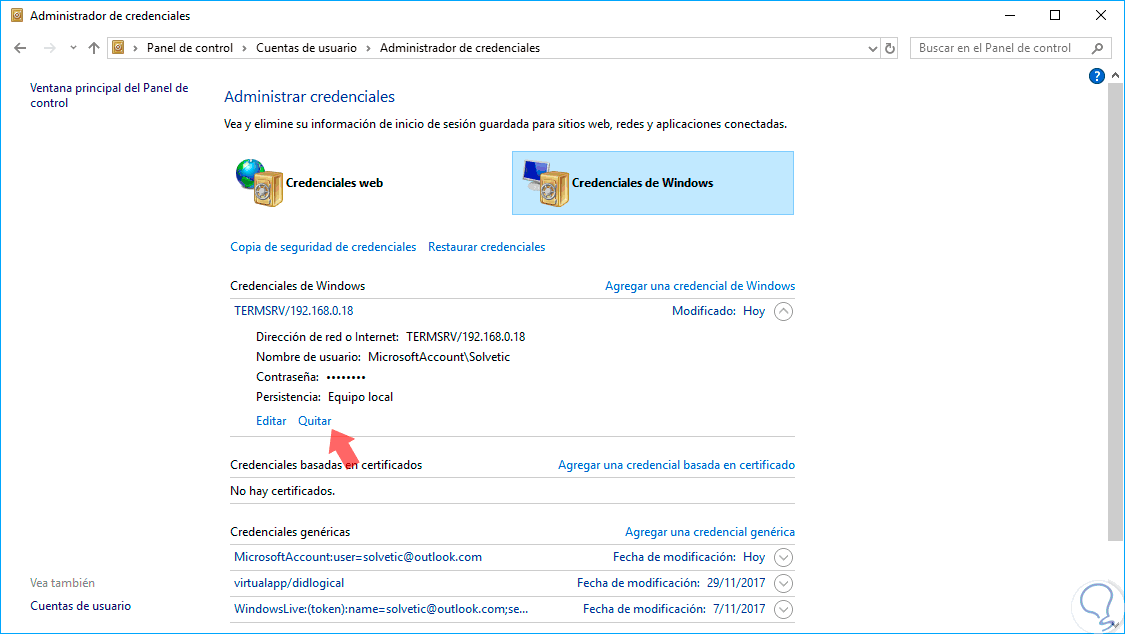This screenshot has width=1125, height=634.
Task: Select Panel de control in breadcrumb
Action: (x=189, y=48)
